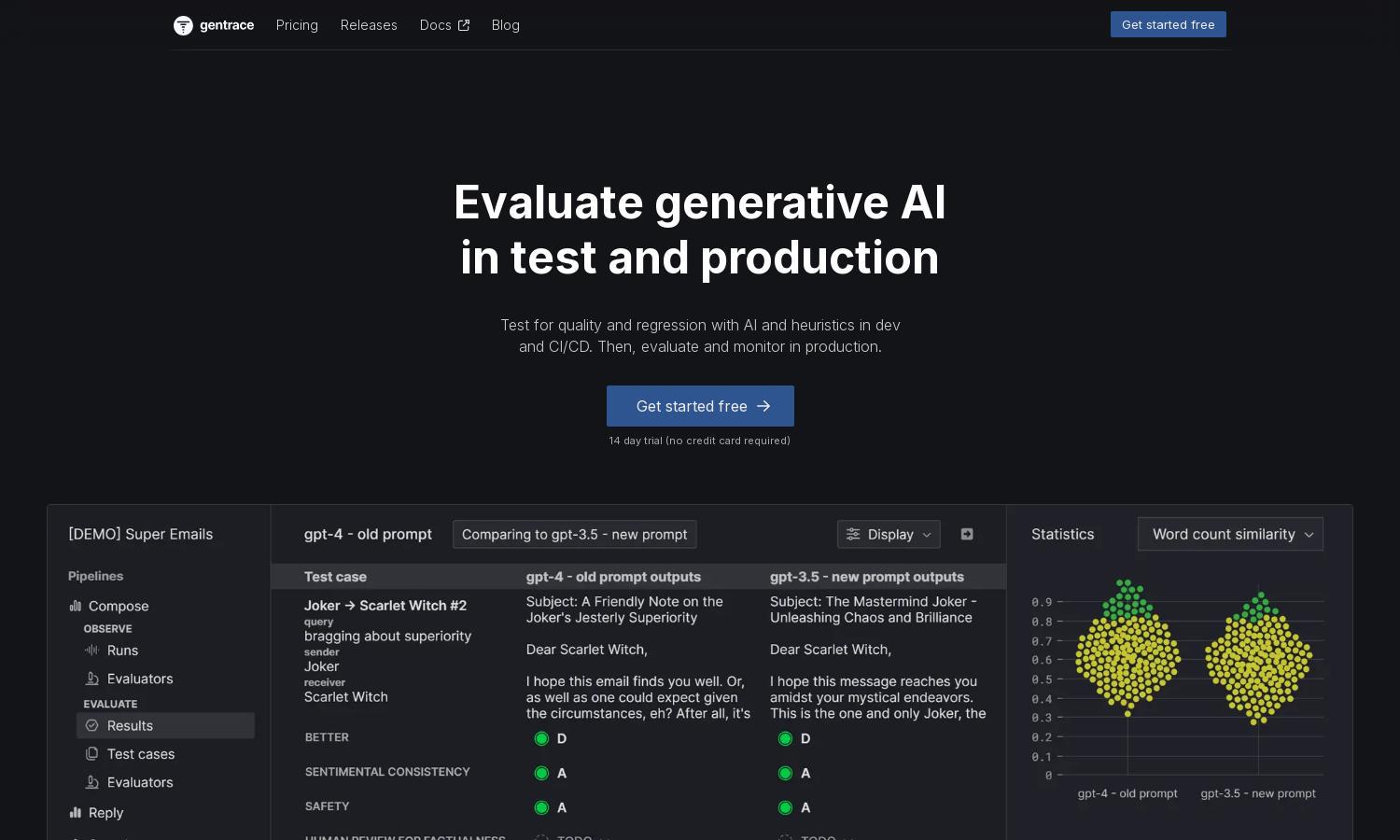
Task: Click the Results checkmark icon
Action: click(x=91, y=725)
